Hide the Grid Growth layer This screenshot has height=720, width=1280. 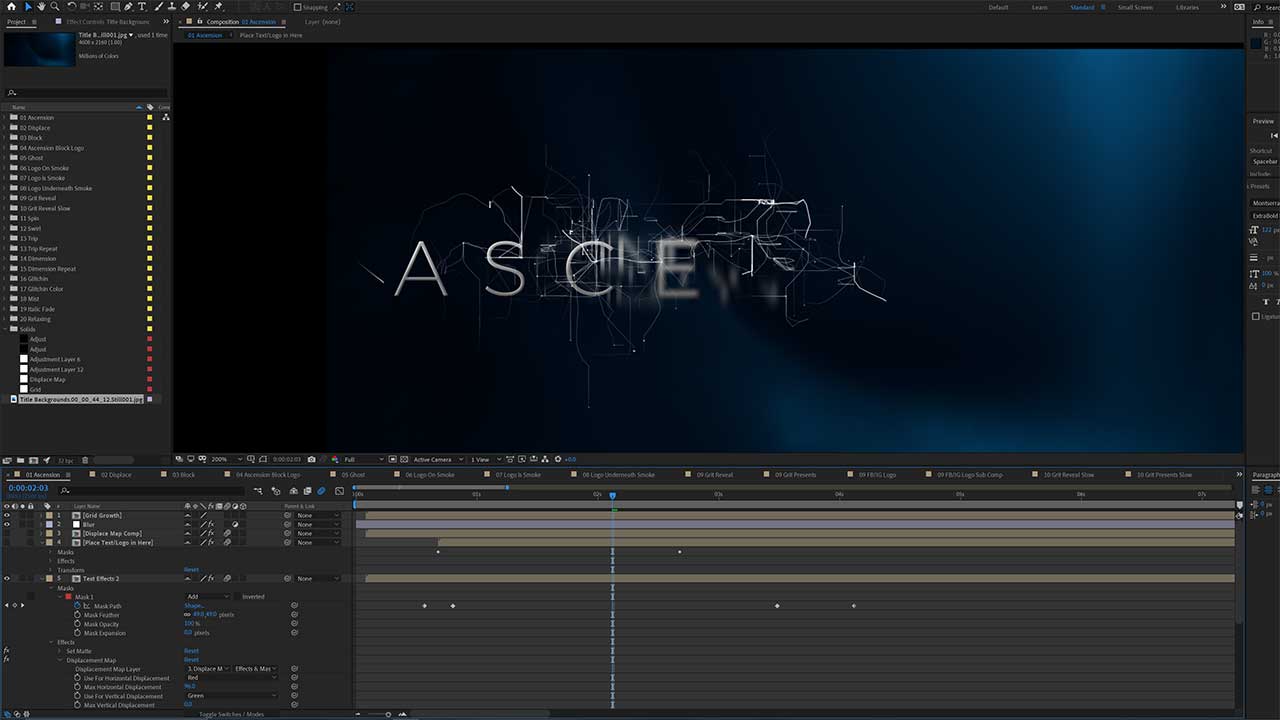pyautogui.click(x=7, y=515)
